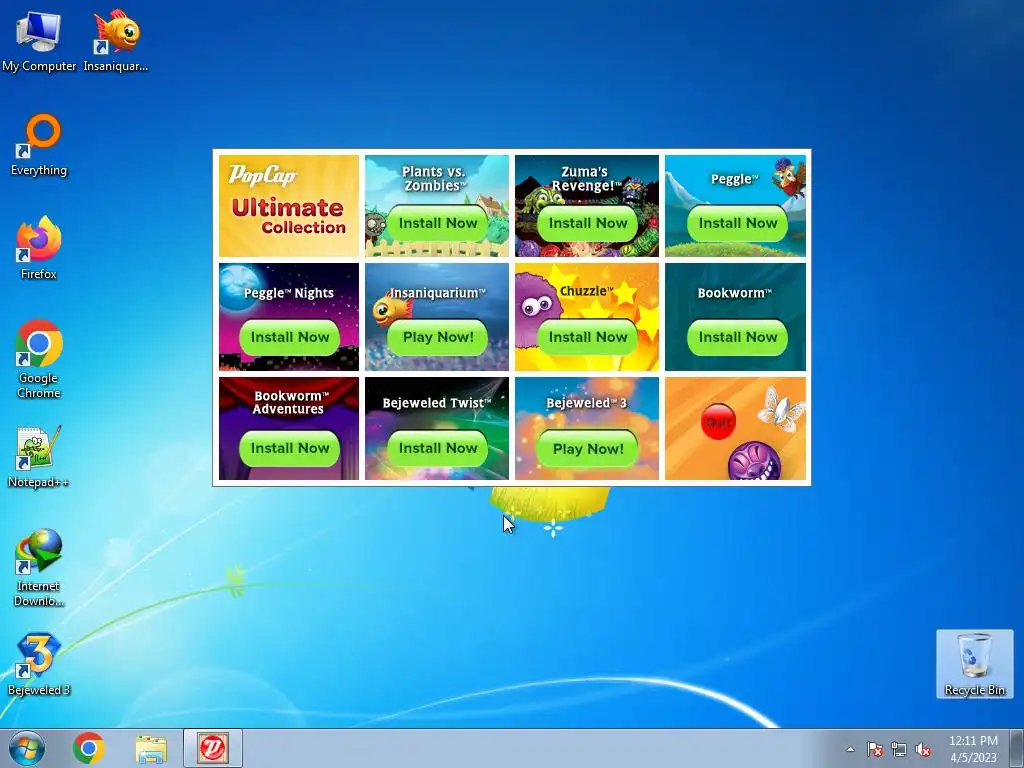Image resolution: width=1024 pixels, height=768 pixels.
Task: Select the Notepad++ desktop shortcut
Action: [39, 457]
